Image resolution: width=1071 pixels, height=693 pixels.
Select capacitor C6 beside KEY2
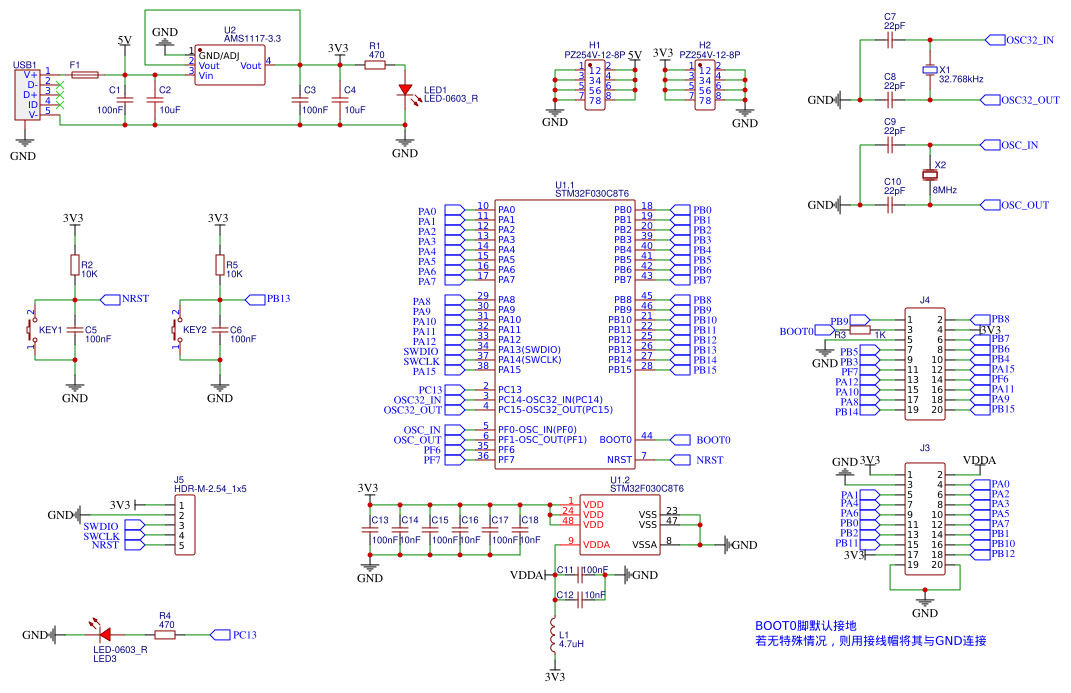(220, 330)
